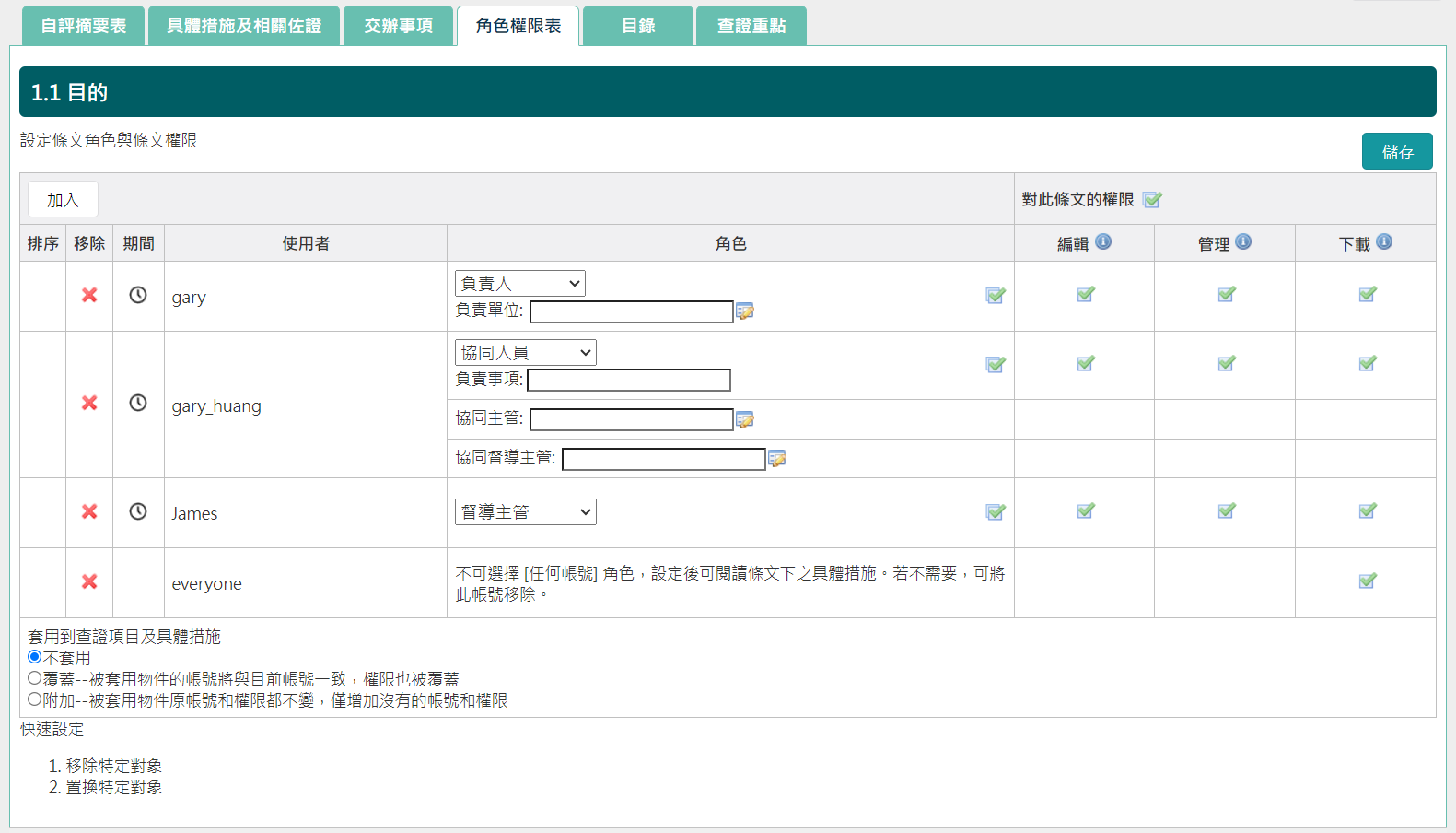Click the period clock icon for James
The image size is (1456, 833).
click(138, 511)
